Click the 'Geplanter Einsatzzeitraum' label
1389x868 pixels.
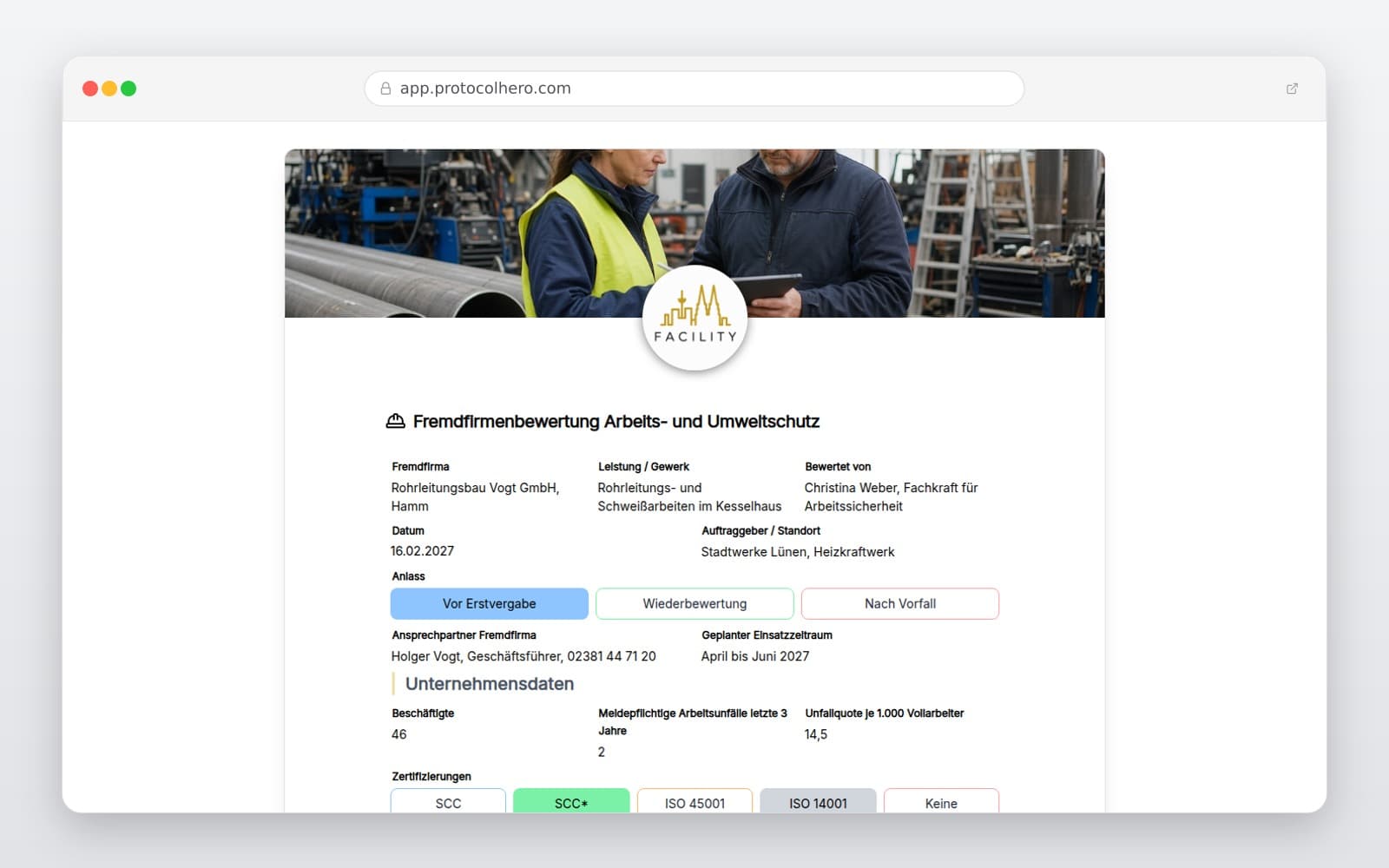click(x=767, y=635)
